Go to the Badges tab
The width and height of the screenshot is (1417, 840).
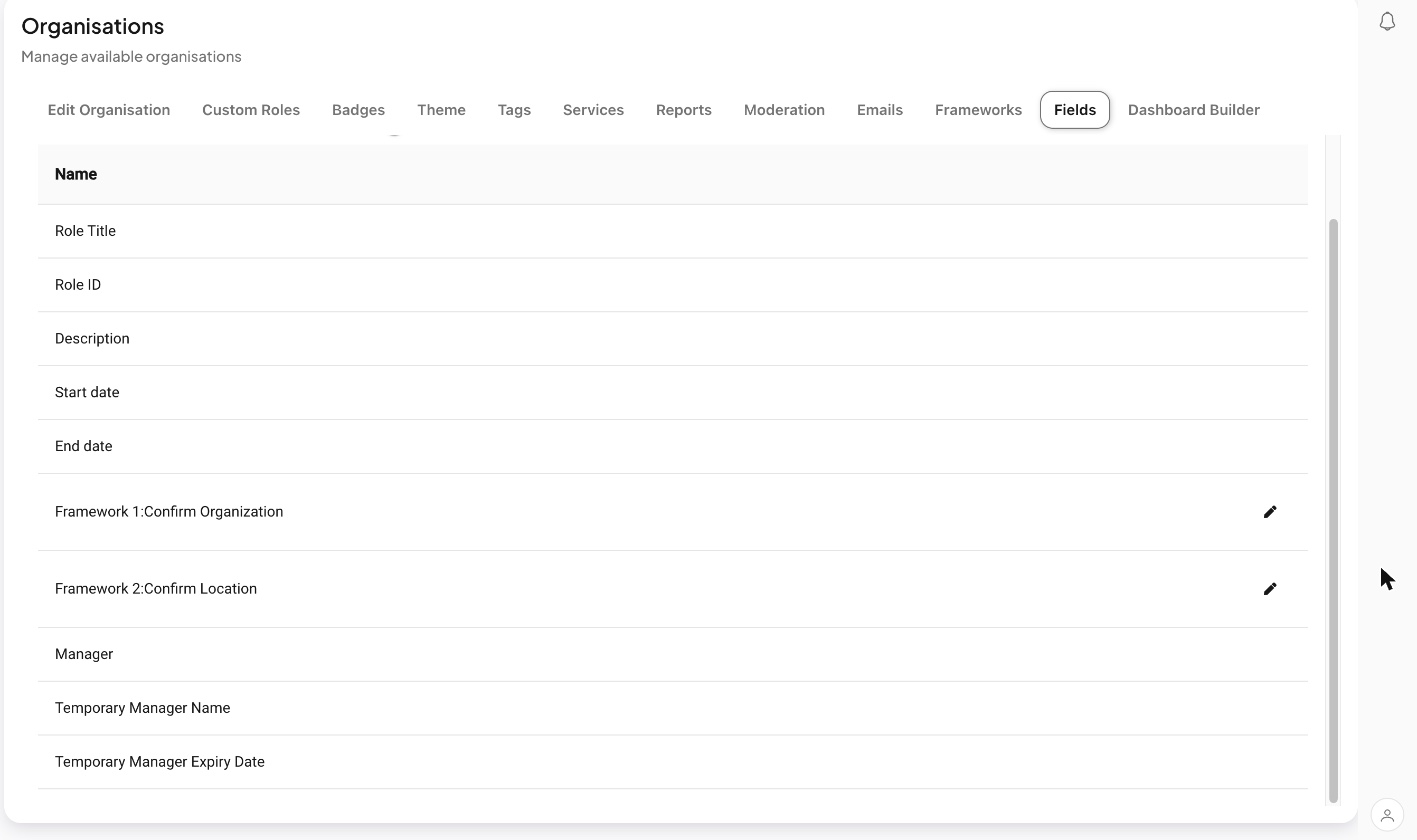click(x=358, y=110)
